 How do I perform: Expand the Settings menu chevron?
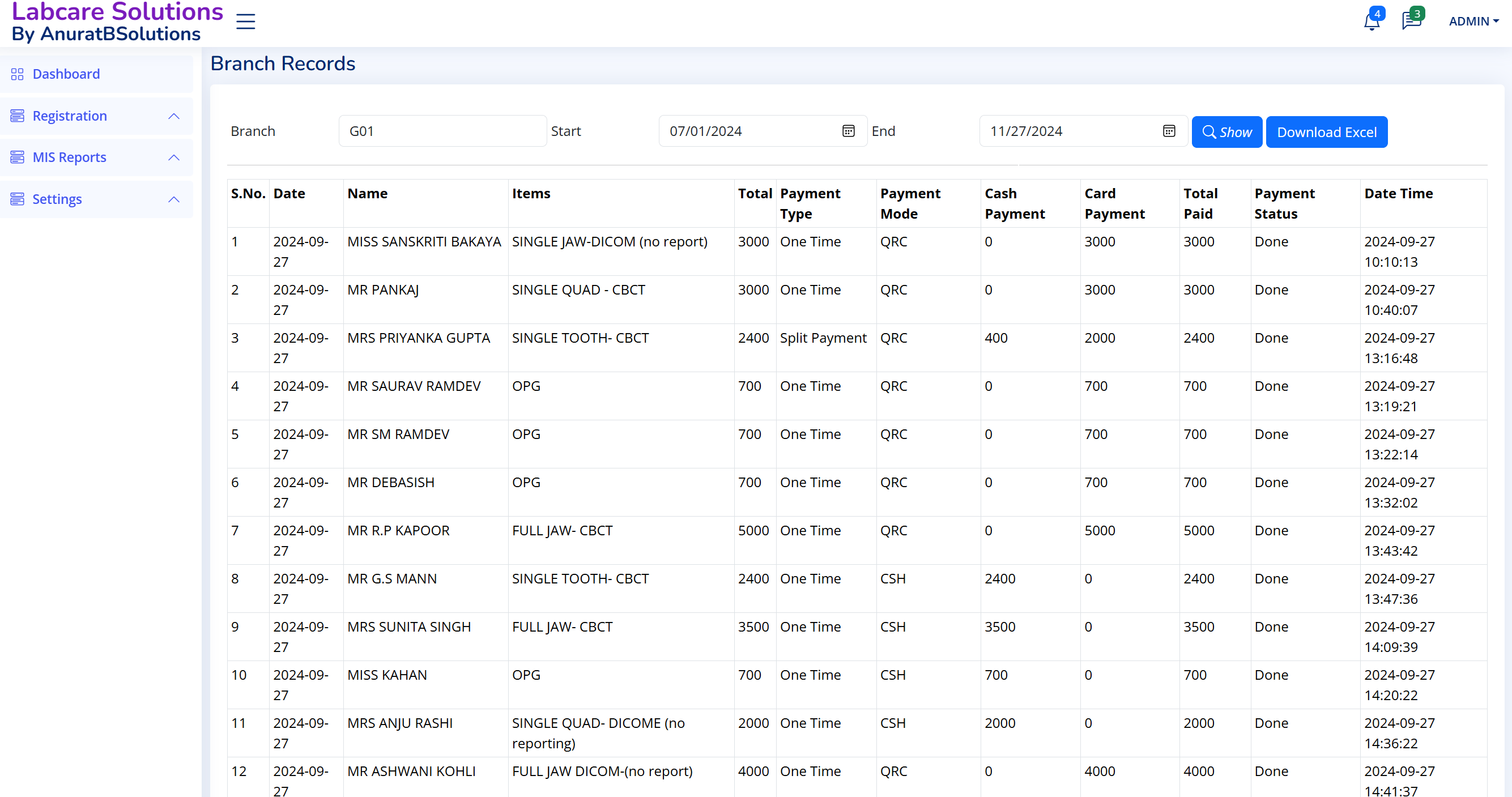click(x=174, y=199)
